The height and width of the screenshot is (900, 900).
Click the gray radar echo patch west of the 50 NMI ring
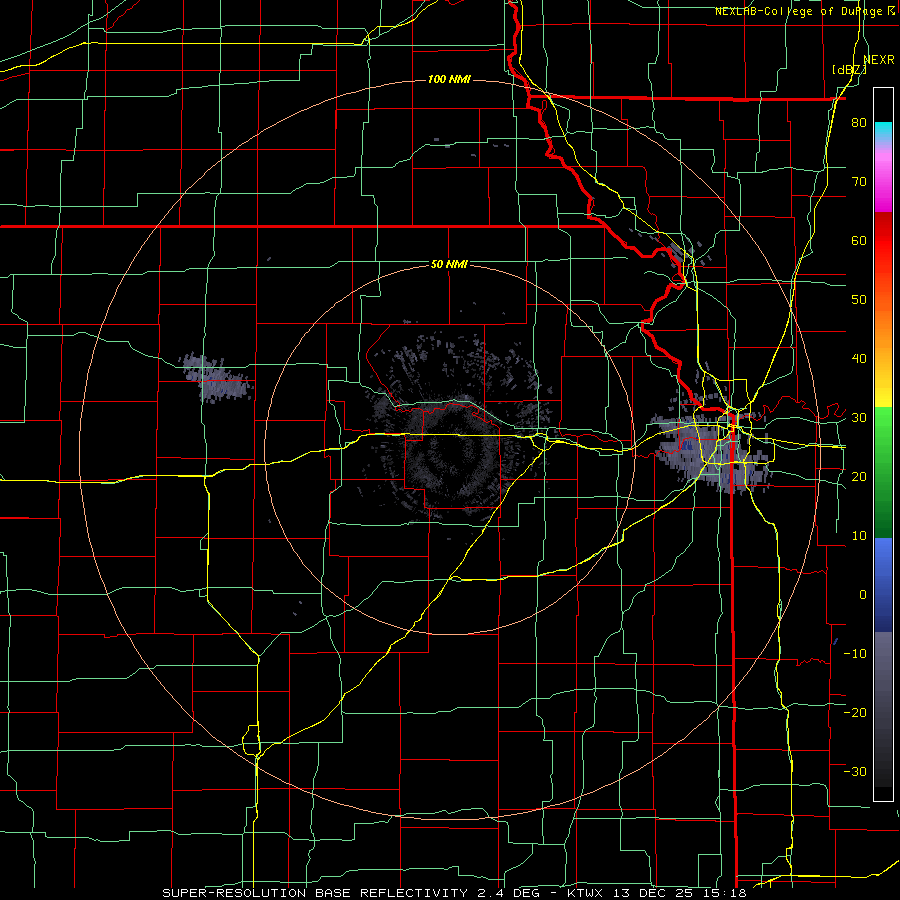click(x=216, y=377)
